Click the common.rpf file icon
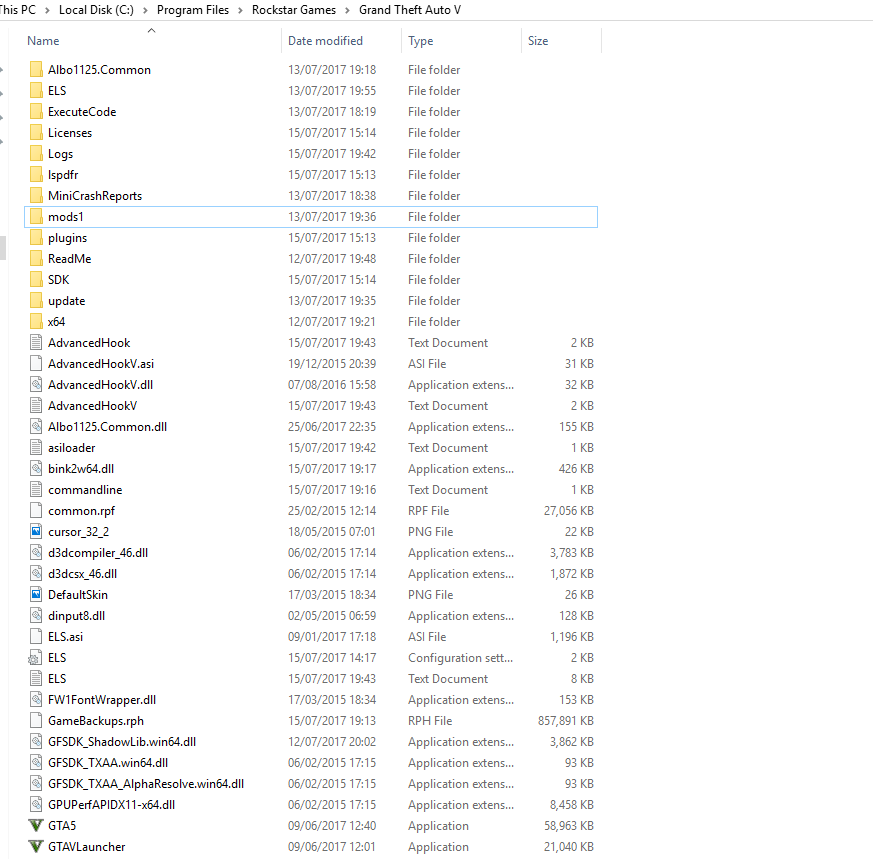Image resolution: width=873 pixels, height=859 pixels. click(36, 511)
